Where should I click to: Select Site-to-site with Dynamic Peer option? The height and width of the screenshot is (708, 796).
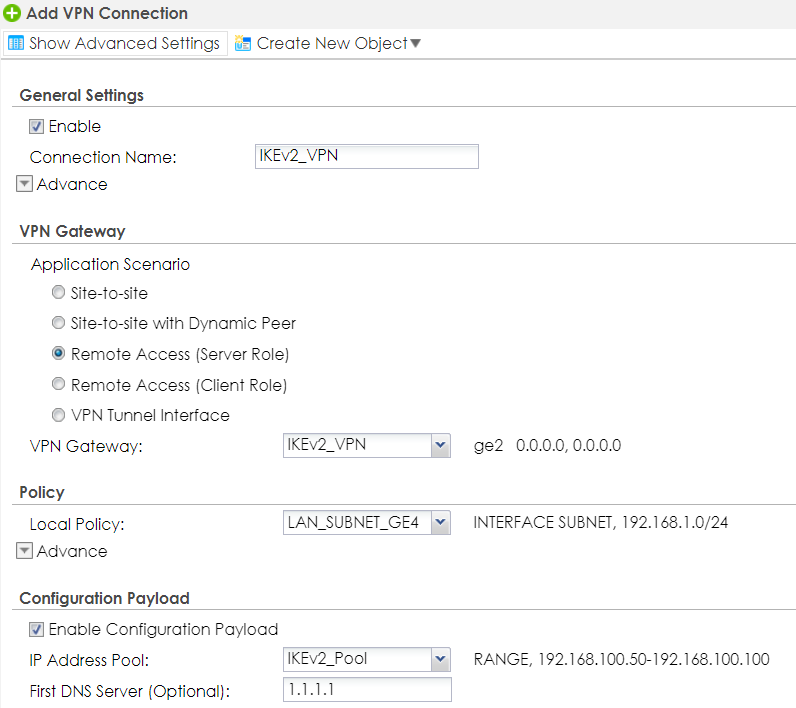pos(59,324)
